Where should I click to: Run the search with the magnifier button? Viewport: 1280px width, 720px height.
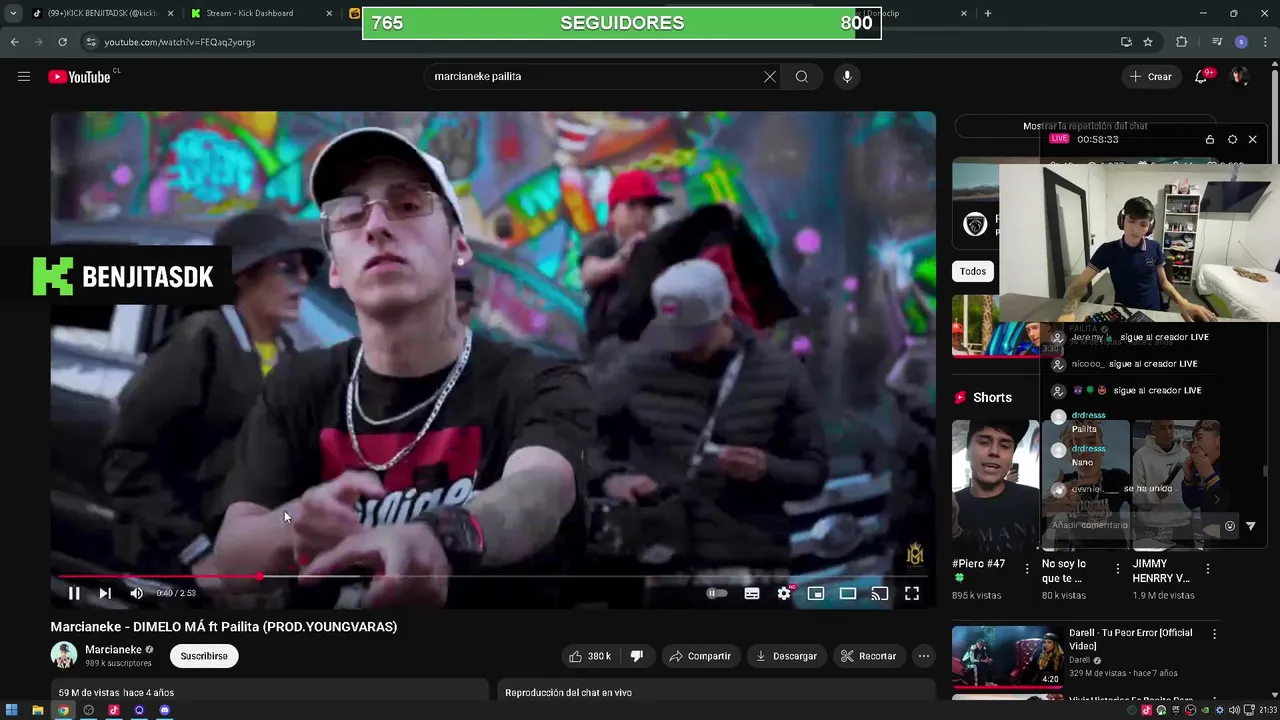(x=802, y=76)
